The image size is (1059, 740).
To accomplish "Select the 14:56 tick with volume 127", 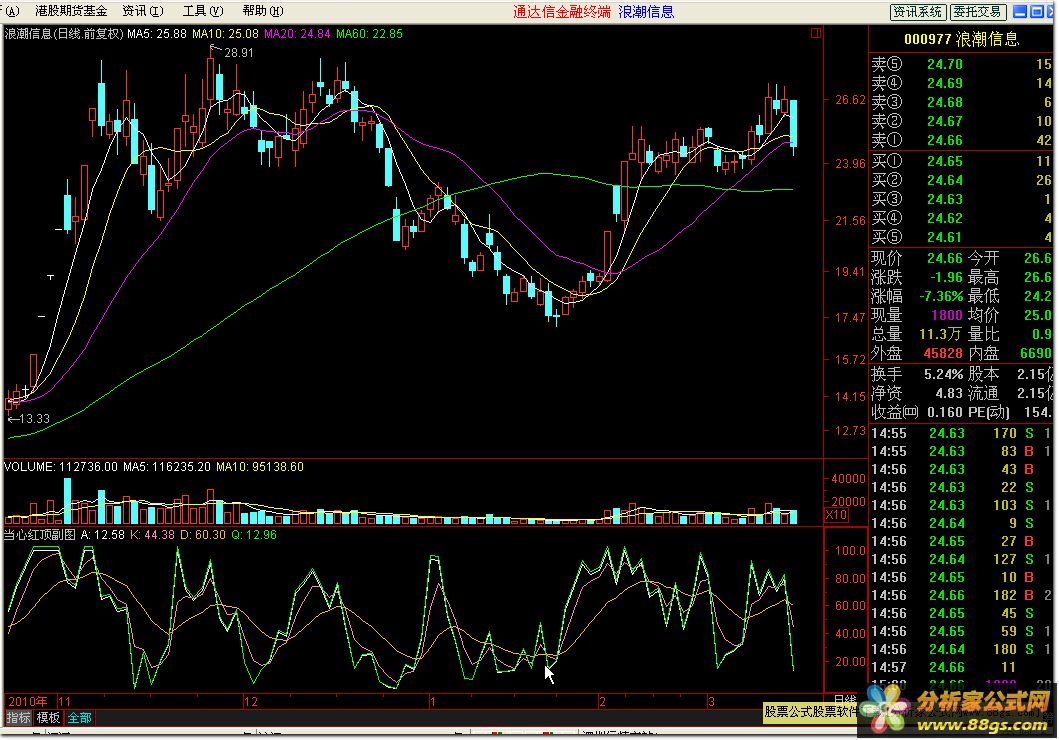I will pyautogui.click(x=960, y=559).
